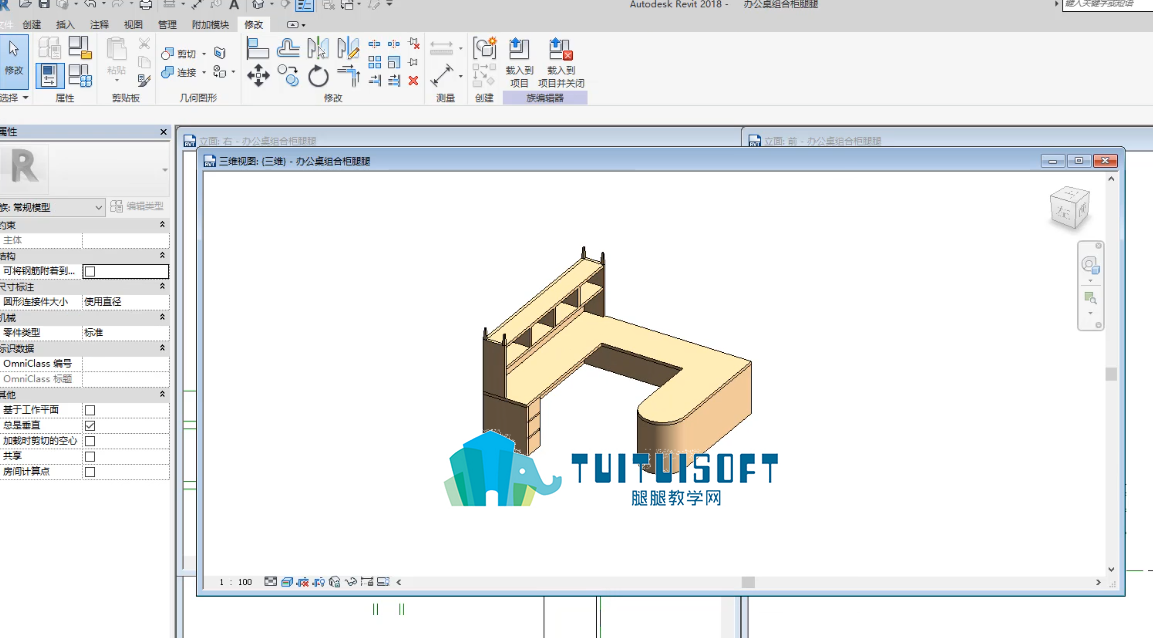Open the 创建 ribbon tab
Viewport: 1153px width, 638px height.
[x=32, y=24]
